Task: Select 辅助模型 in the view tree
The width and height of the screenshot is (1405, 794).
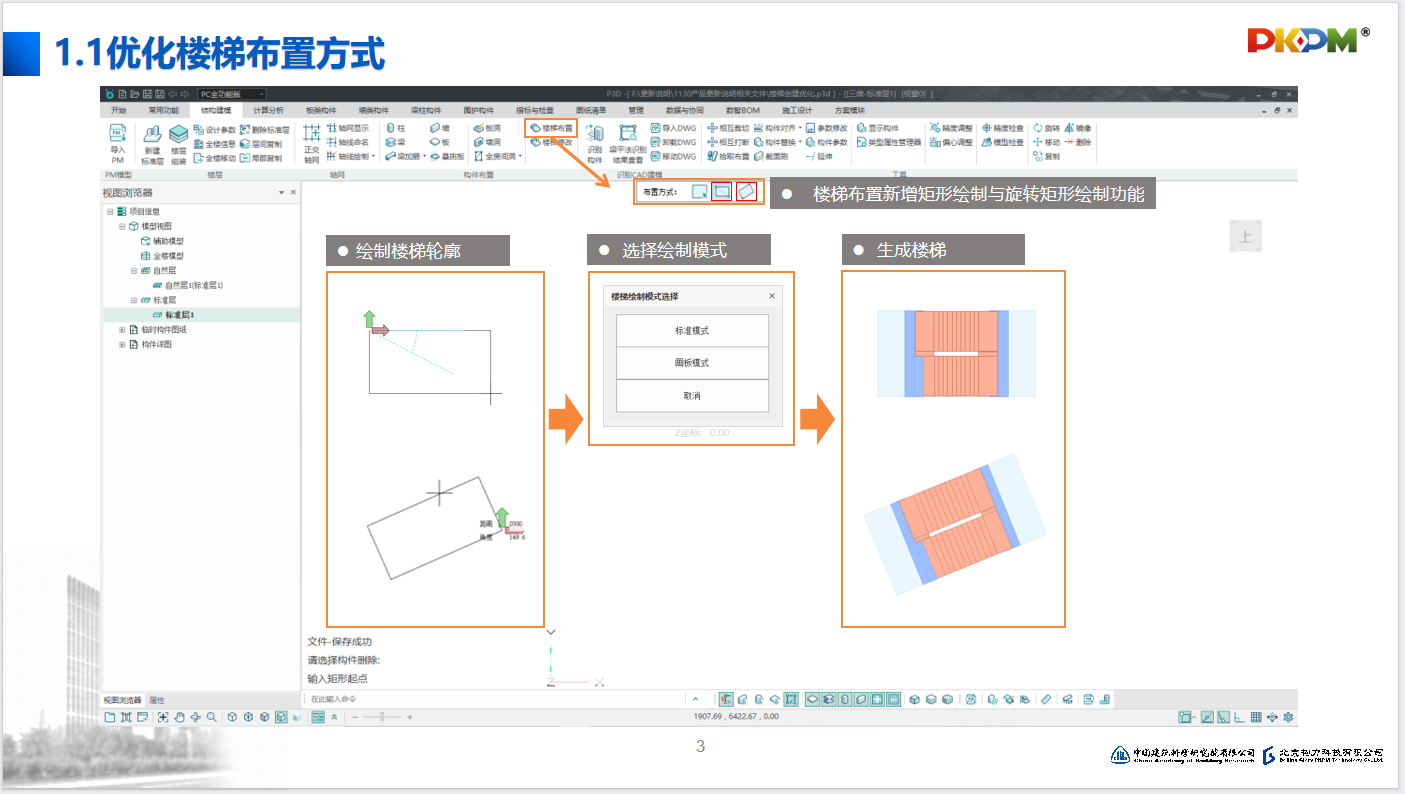Action: pos(162,241)
